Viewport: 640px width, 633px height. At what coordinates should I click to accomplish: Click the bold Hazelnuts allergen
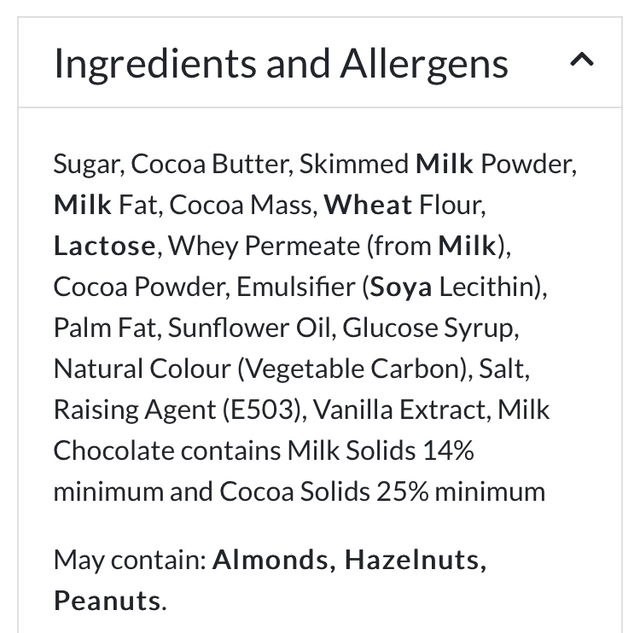tap(415, 560)
